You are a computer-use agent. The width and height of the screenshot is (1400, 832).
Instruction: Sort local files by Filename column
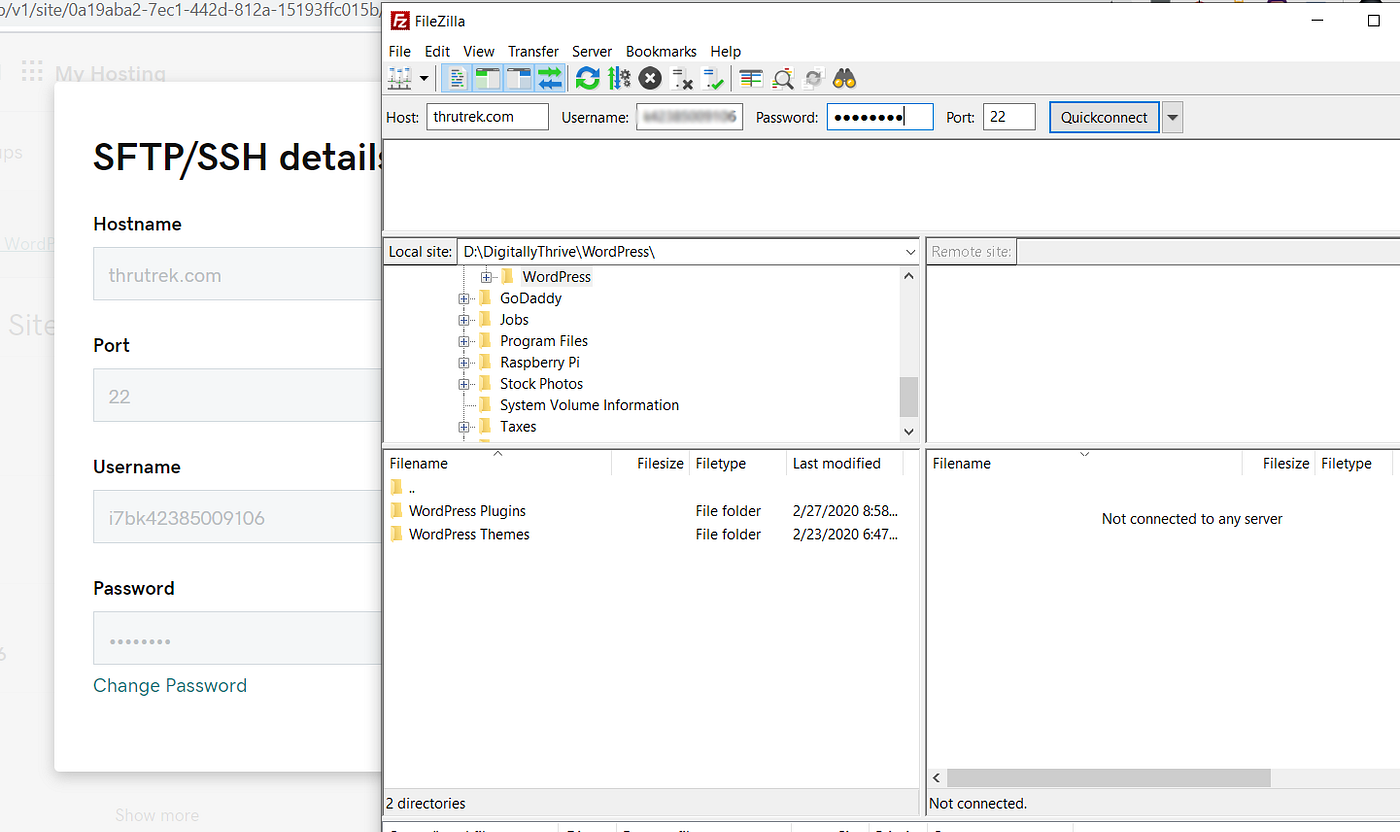click(498, 463)
